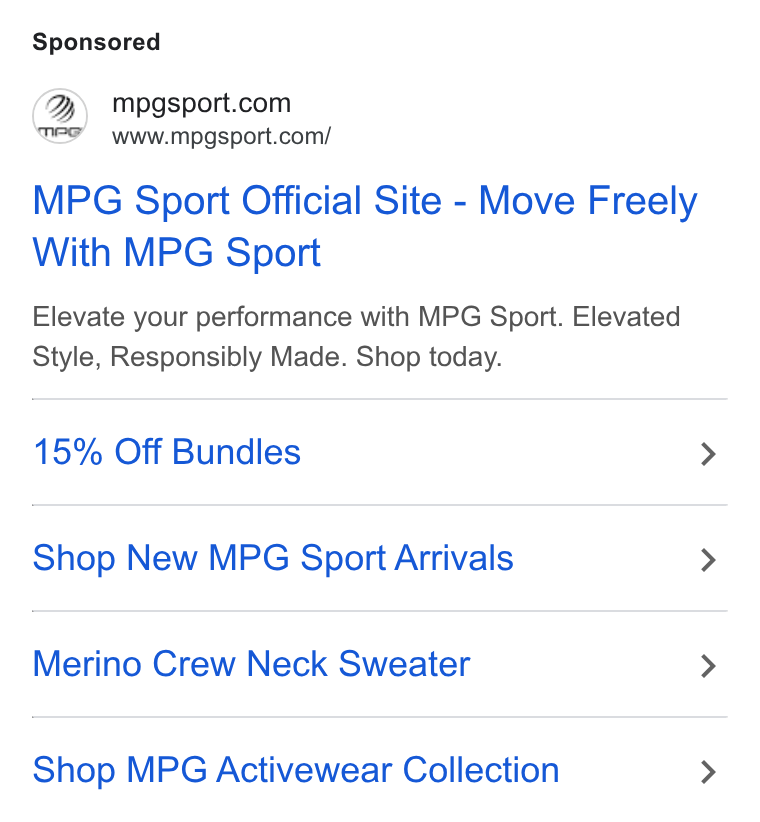Select the word 'Collection' in the last sitelink
The width and height of the screenshot is (760, 822).
pos(481,770)
